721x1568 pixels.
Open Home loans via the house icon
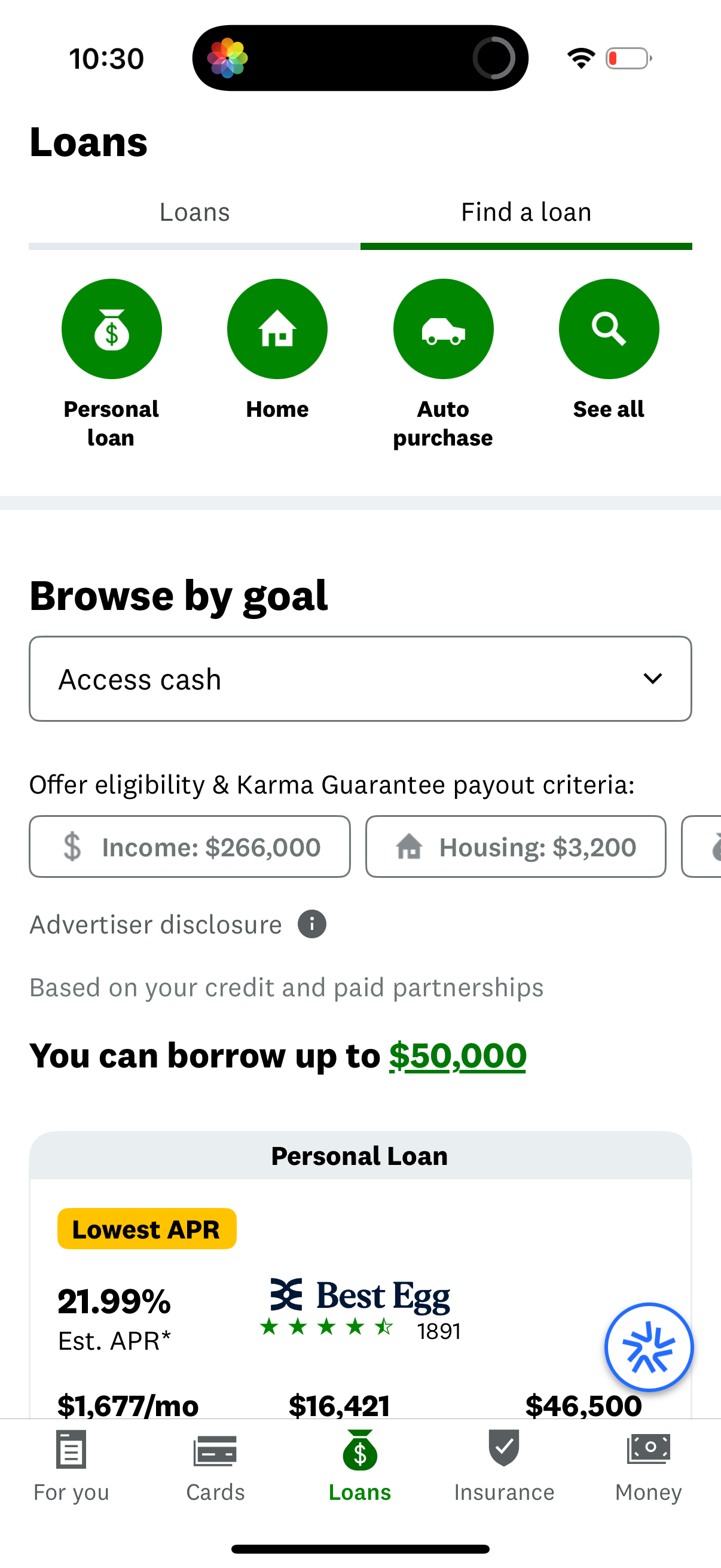[277, 329]
